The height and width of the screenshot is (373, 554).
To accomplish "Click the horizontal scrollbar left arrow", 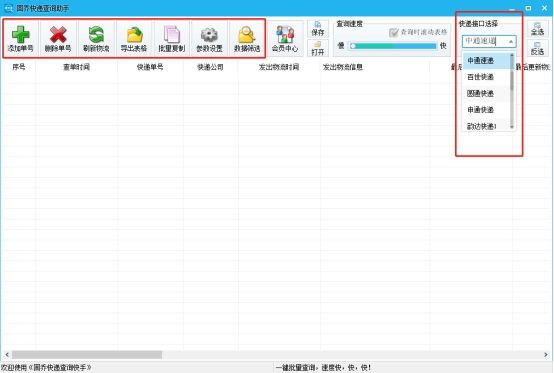I will click(7, 354).
